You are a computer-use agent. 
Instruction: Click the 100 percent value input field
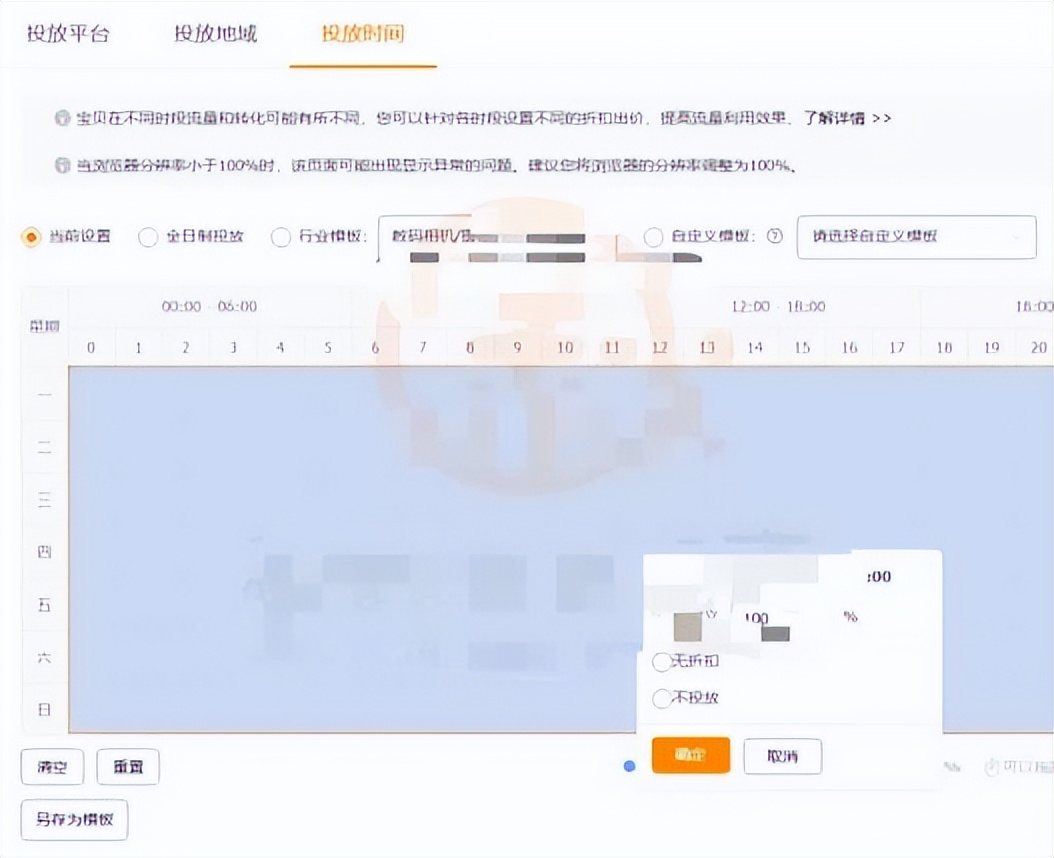point(757,617)
